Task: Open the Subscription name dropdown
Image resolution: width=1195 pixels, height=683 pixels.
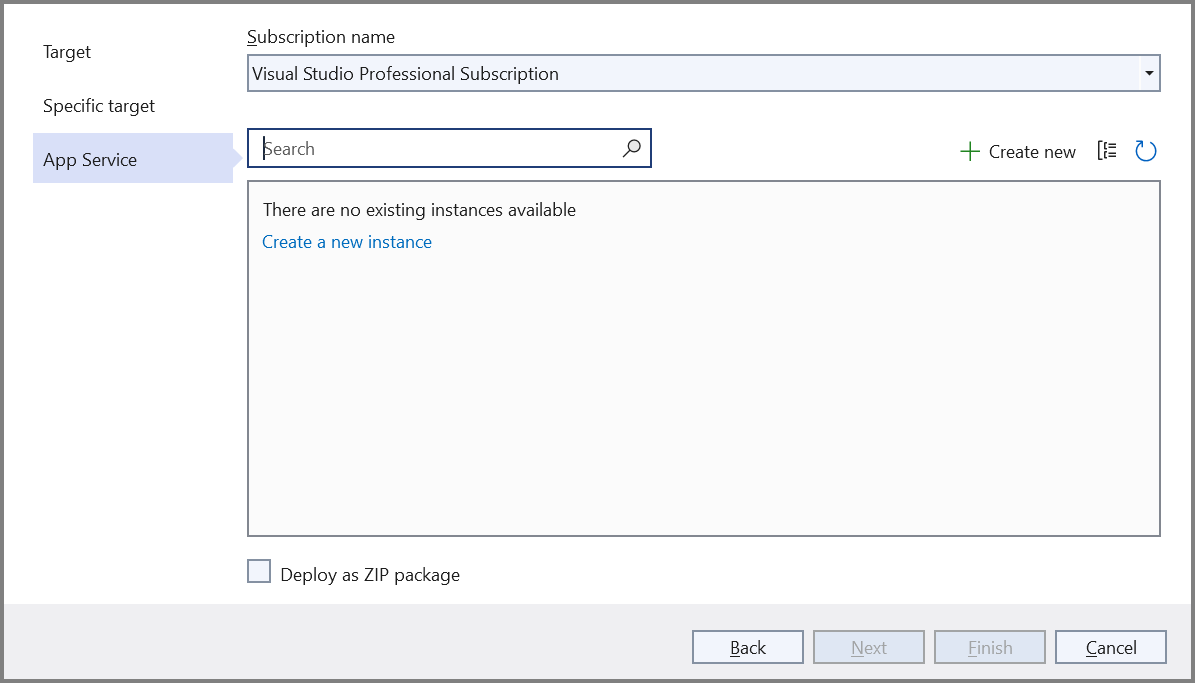Action: 1148,72
